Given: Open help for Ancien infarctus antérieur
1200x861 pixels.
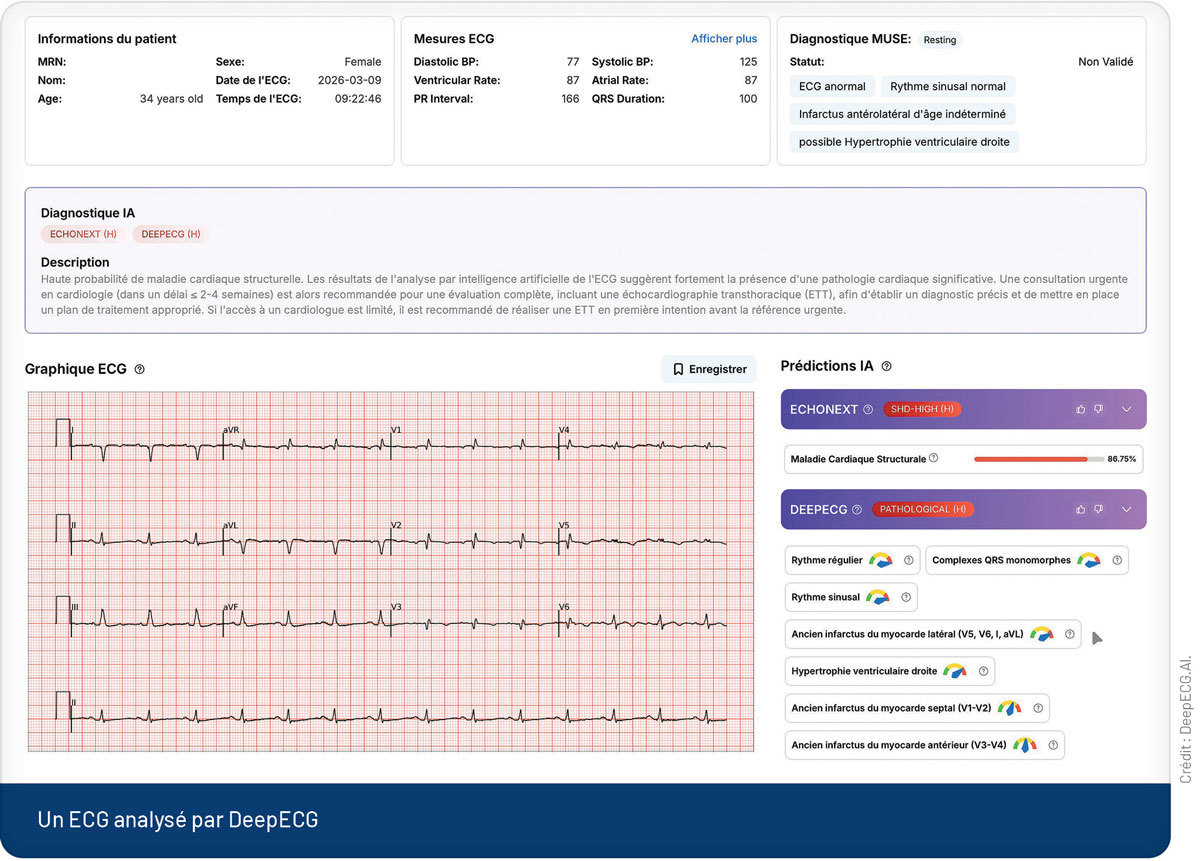Looking at the screenshot, I should (1052, 745).
